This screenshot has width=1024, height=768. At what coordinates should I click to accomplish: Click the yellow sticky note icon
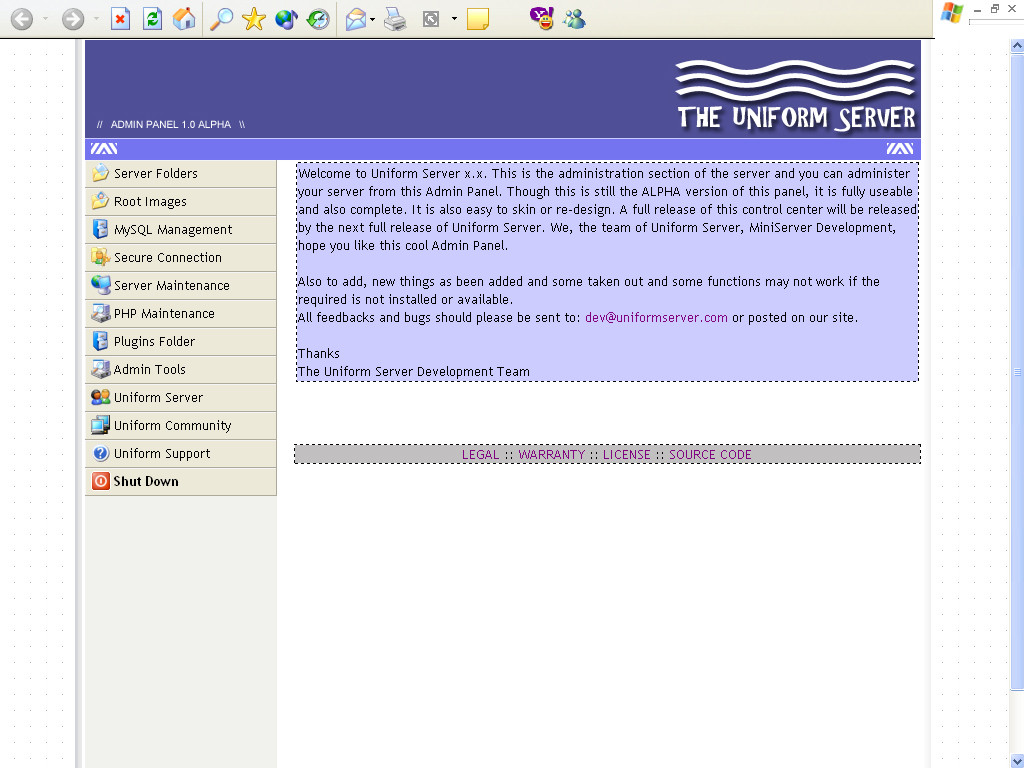click(478, 19)
